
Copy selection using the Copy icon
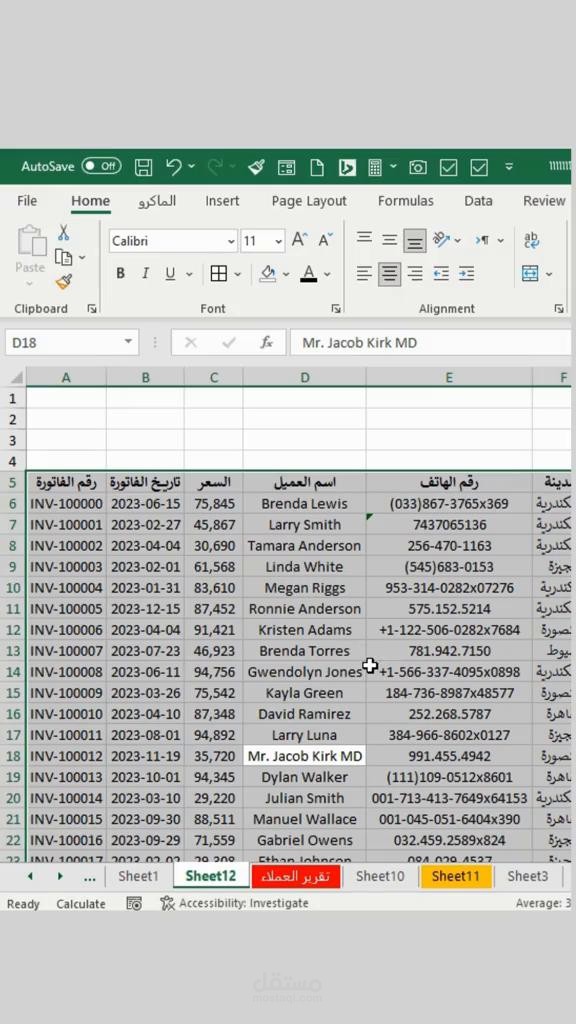click(63, 257)
